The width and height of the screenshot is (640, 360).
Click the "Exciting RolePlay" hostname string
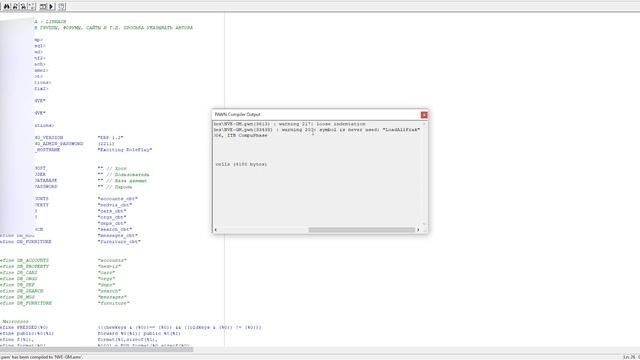(x=125, y=150)
